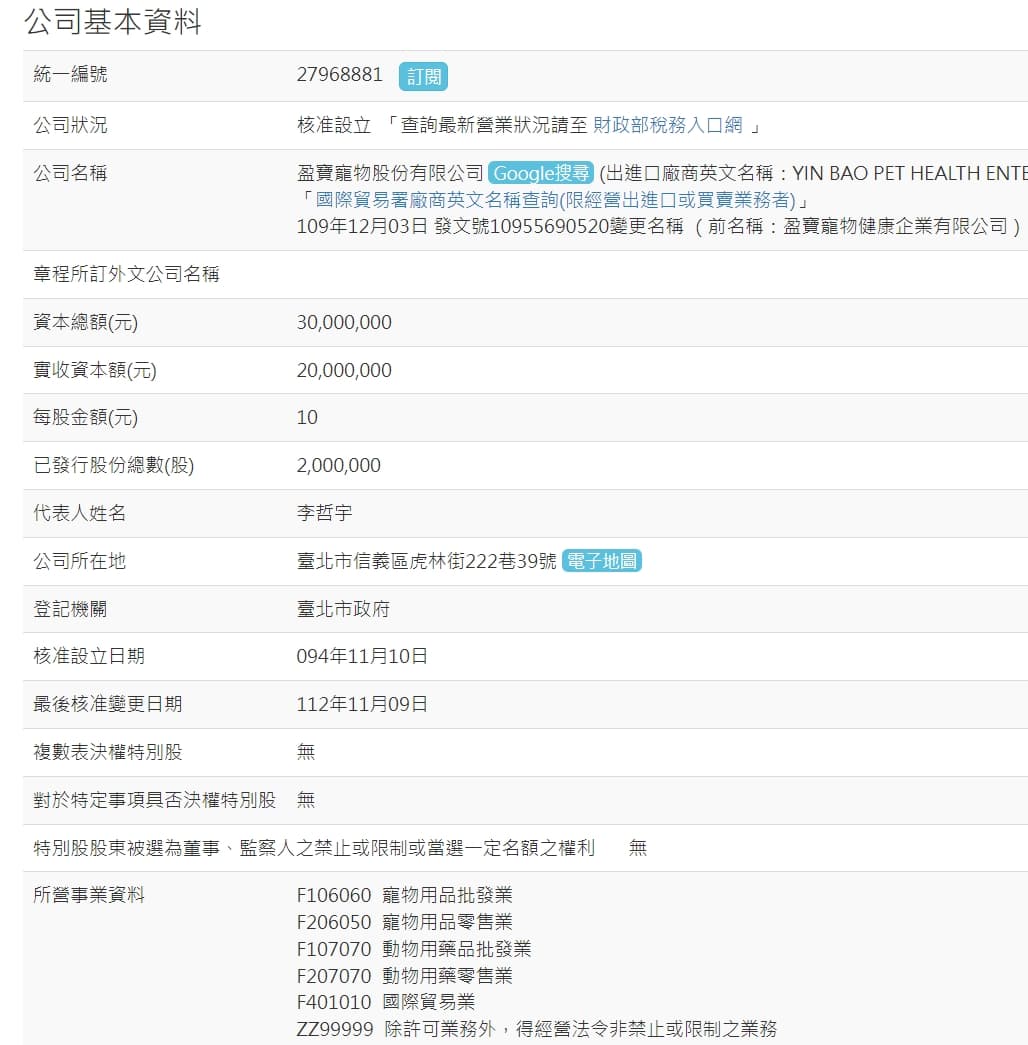Image resolution: width=1028 pixels, height=1045 pixels.
Task: Click the 核准設立 status text
Action: (334, 125)
